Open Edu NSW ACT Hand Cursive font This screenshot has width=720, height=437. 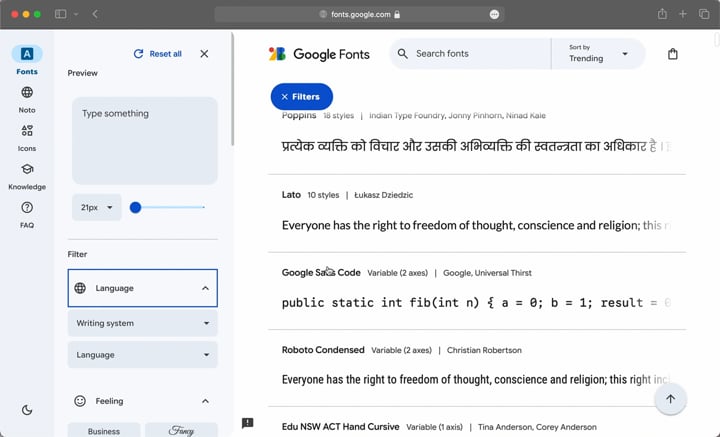[x=340, y=426]
